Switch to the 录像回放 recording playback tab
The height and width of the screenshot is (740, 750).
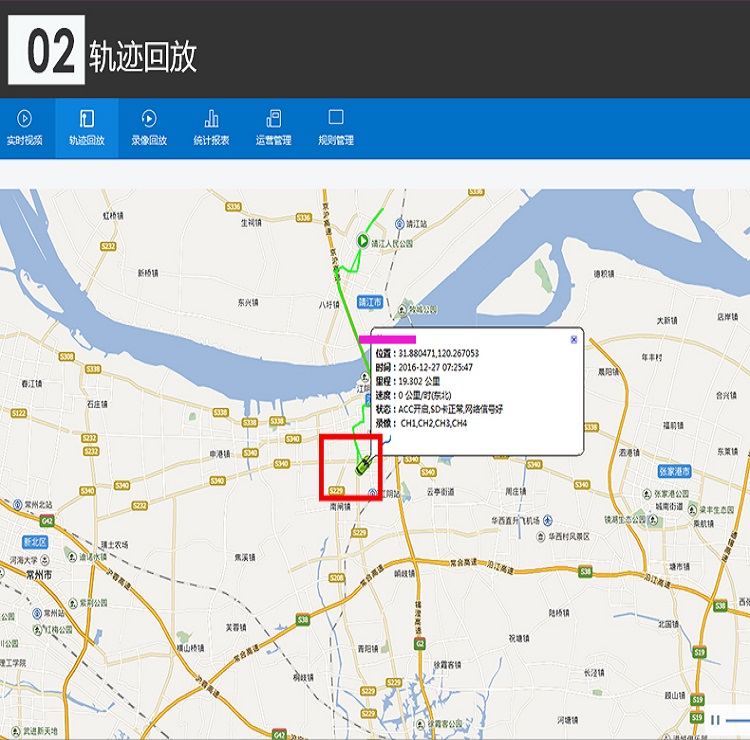(149, 128)
